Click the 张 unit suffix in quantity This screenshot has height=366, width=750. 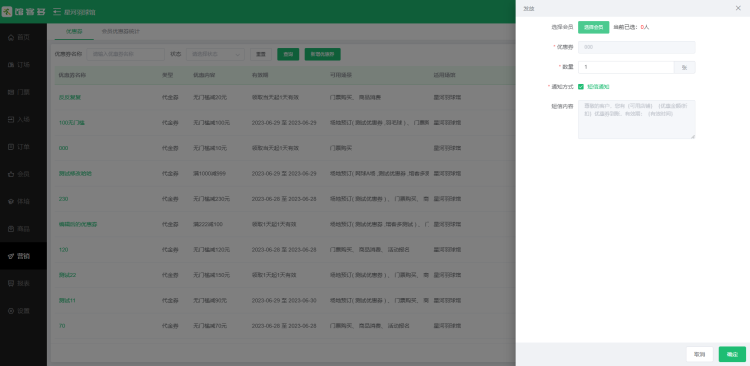684,67
